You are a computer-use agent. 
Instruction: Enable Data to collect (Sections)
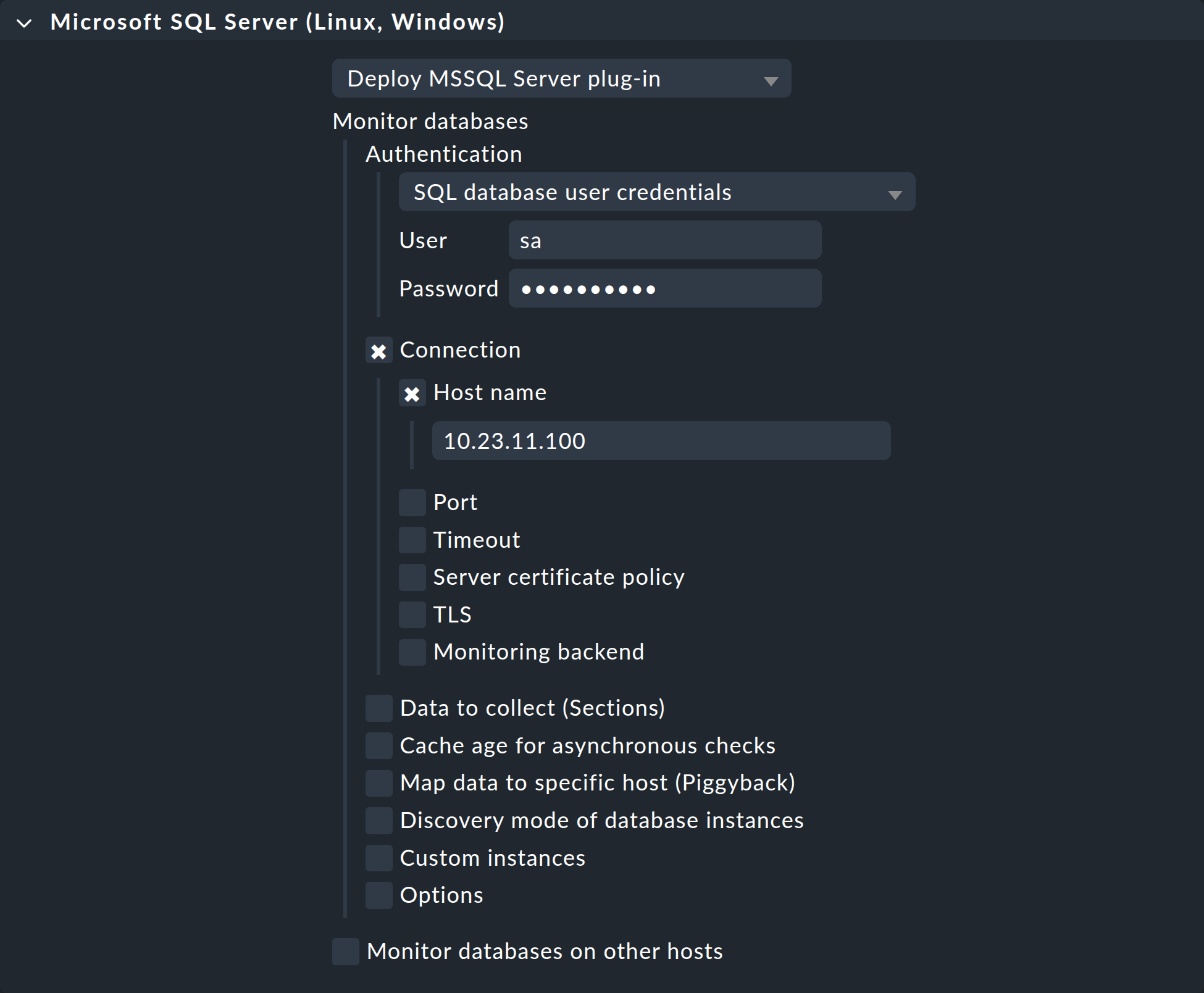pos(379,708)
